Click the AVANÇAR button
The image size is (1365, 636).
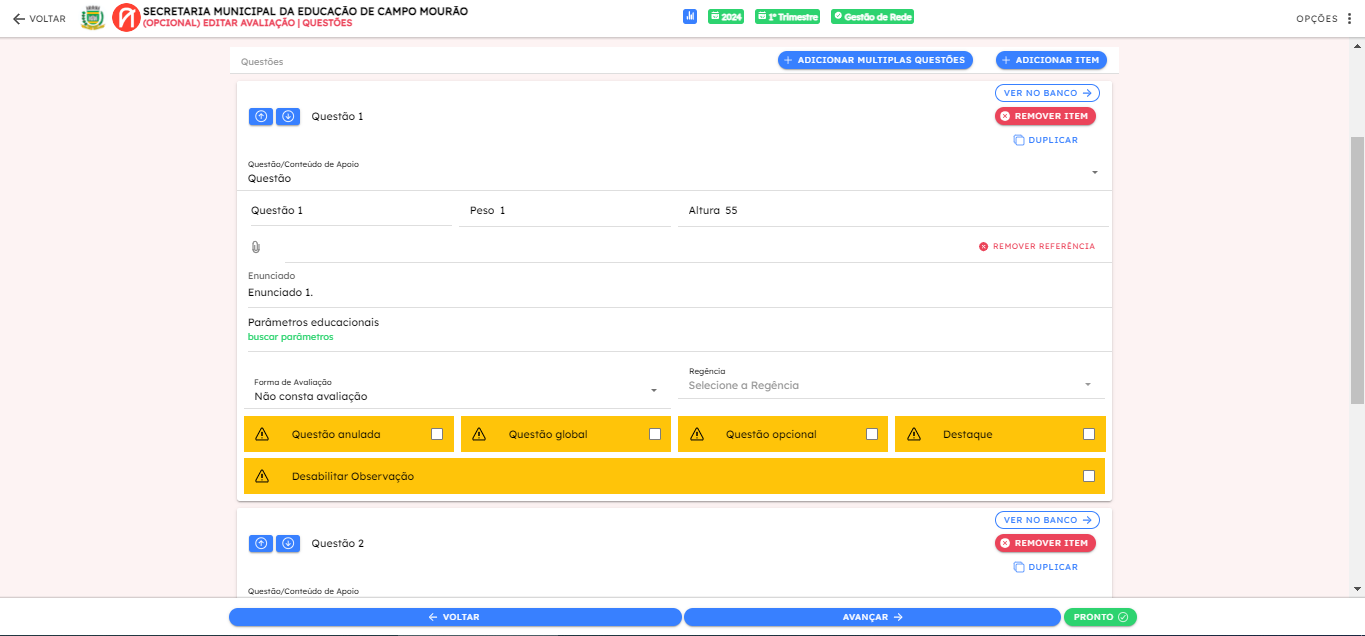click(872, 617)
